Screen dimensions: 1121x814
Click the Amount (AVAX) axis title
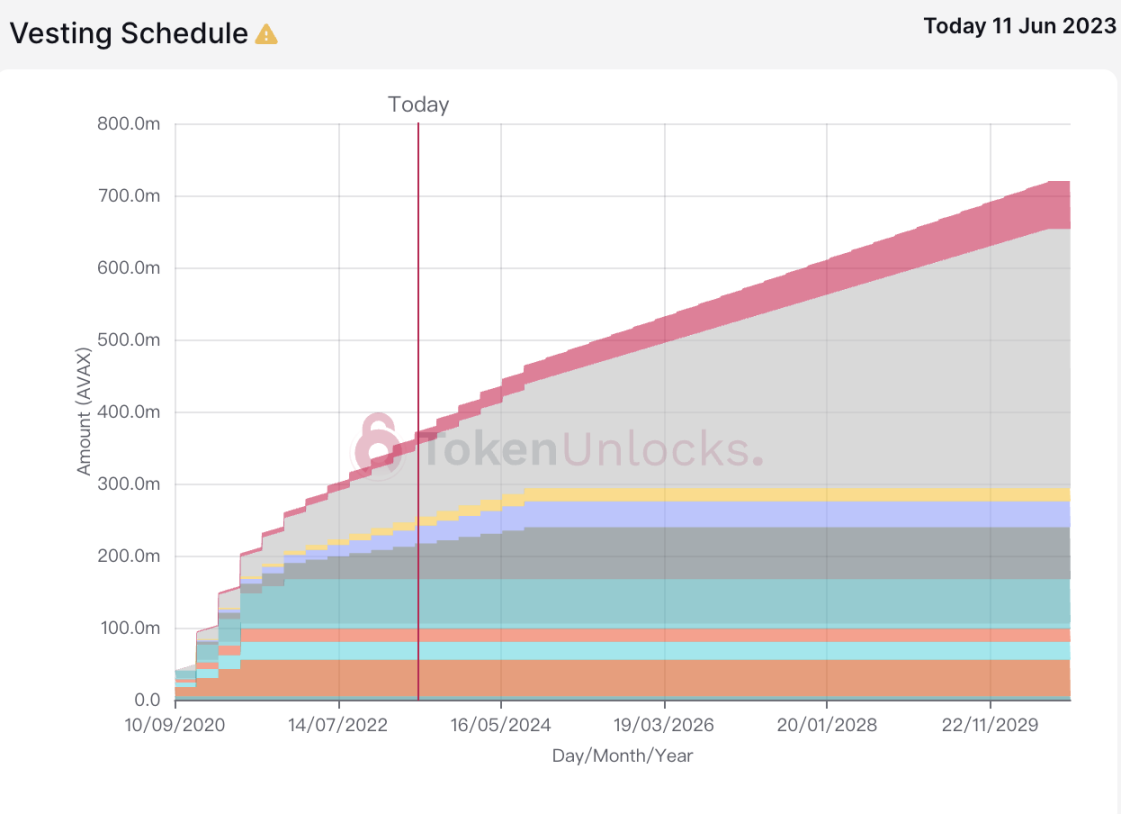point(84,411)
